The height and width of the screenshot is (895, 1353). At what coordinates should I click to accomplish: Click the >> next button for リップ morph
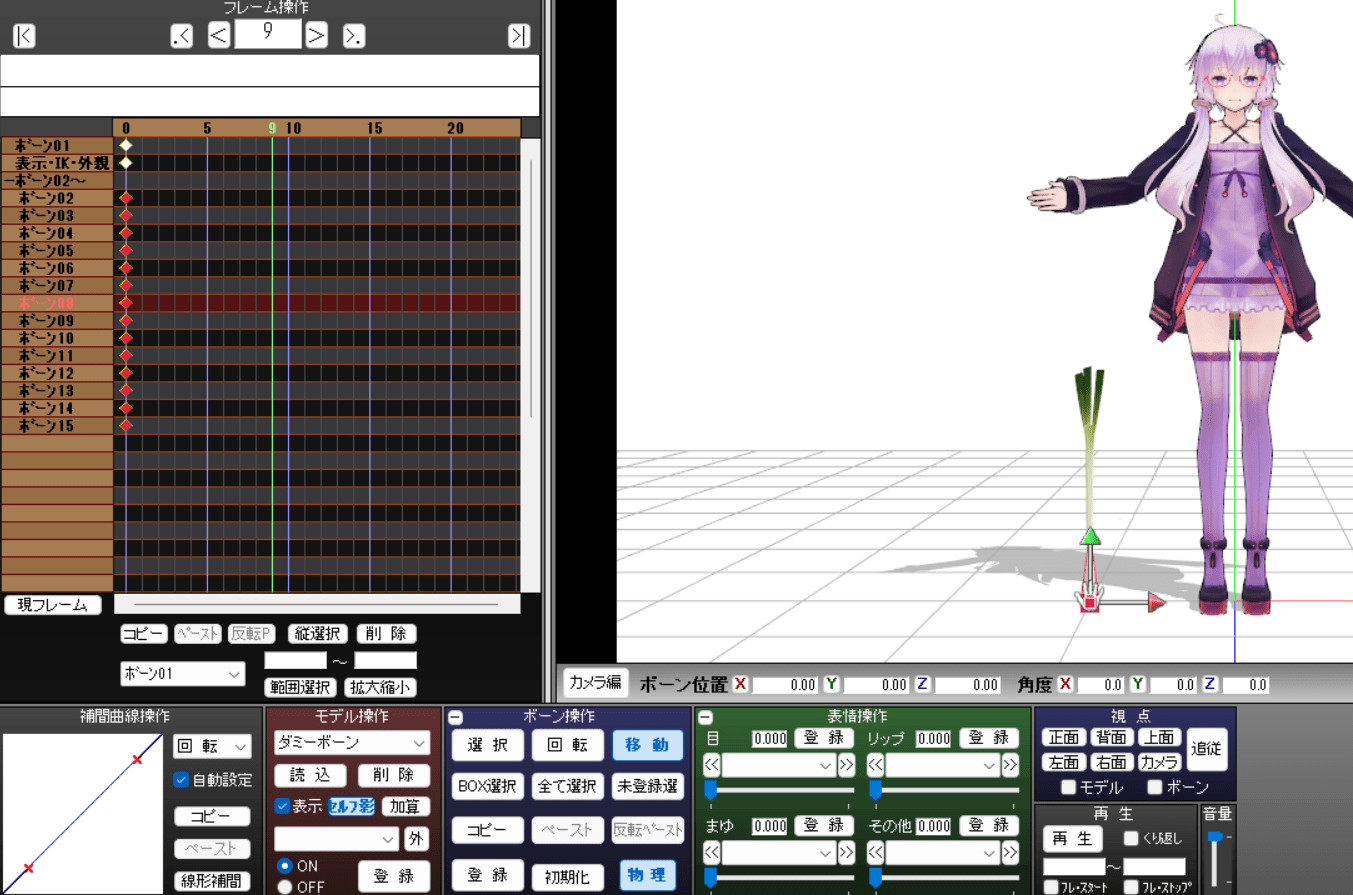[1010, 765]
